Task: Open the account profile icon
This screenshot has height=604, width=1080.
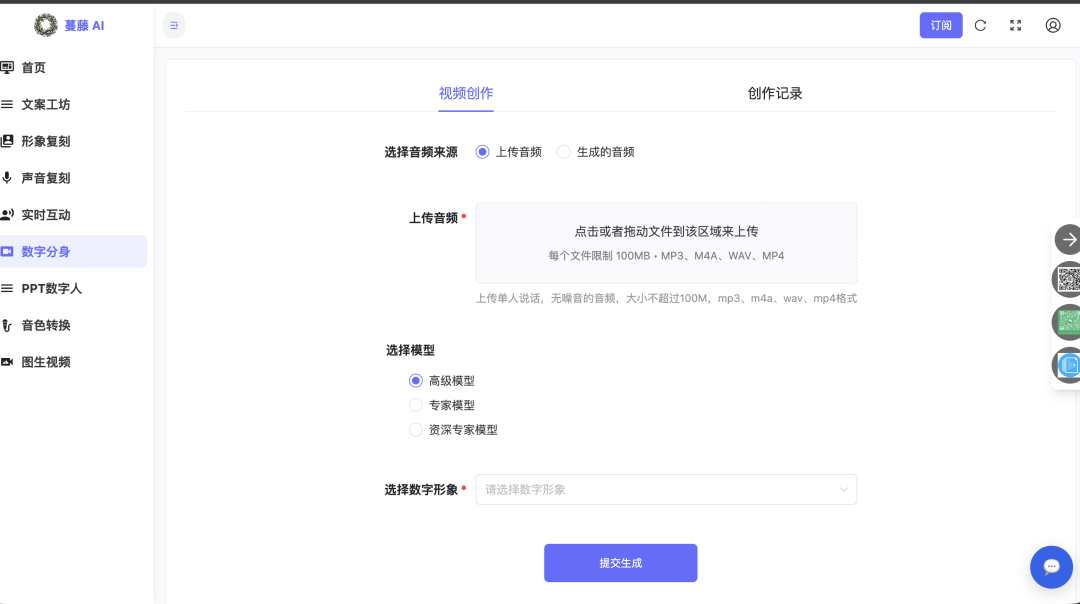Action: [x=1052, y=25]
